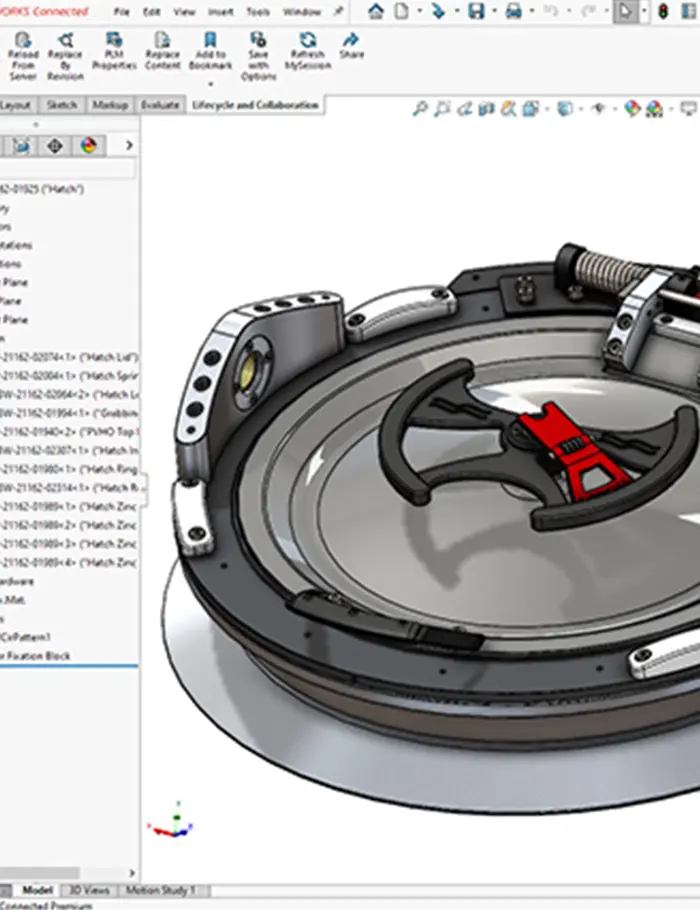Open the File menu
The height and width of the screenshot is (910, 700).
pyautogui.click(x=121, y=12)
